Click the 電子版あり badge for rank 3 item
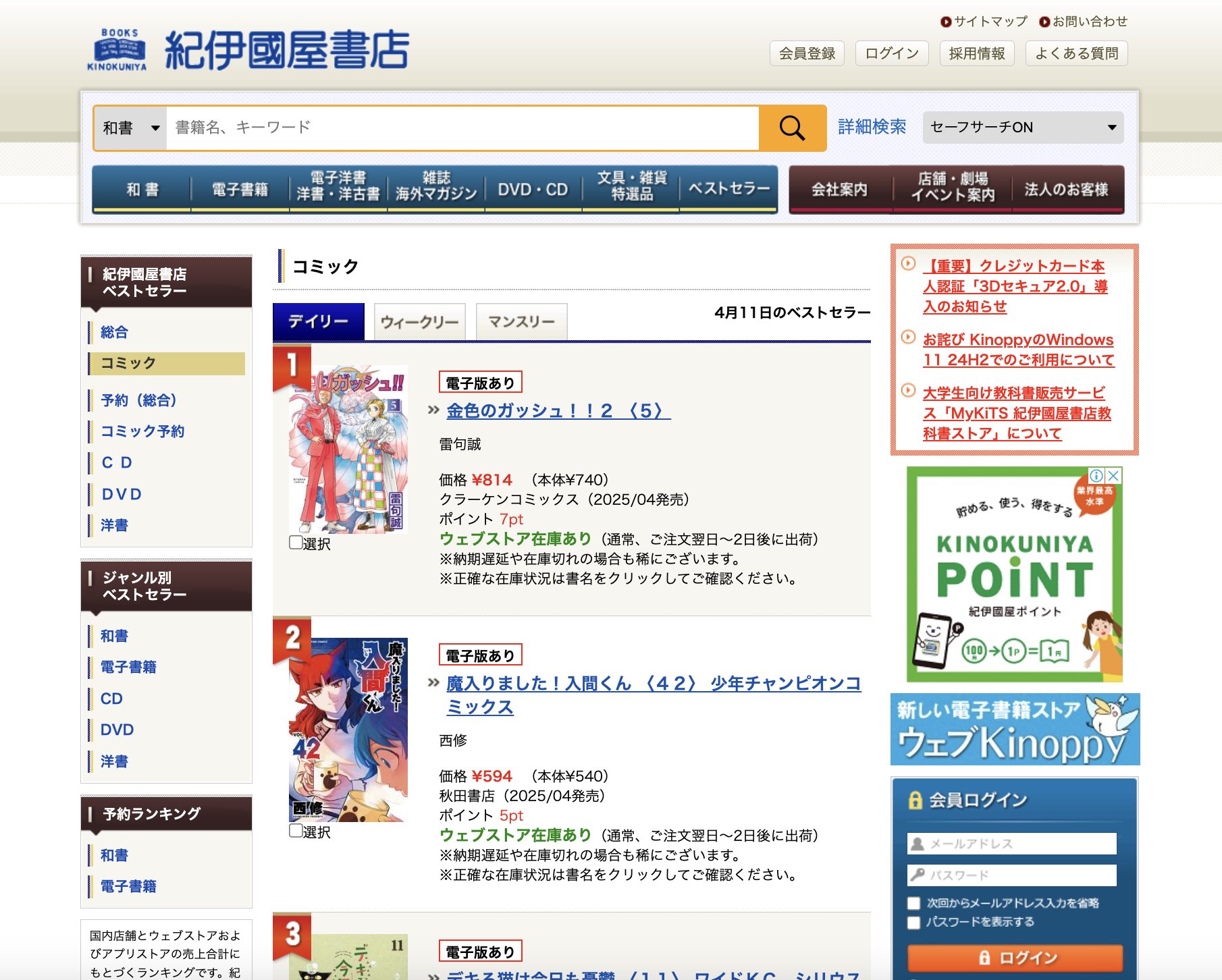This screenshot has width=1222, height=980. tap(480, 952)
